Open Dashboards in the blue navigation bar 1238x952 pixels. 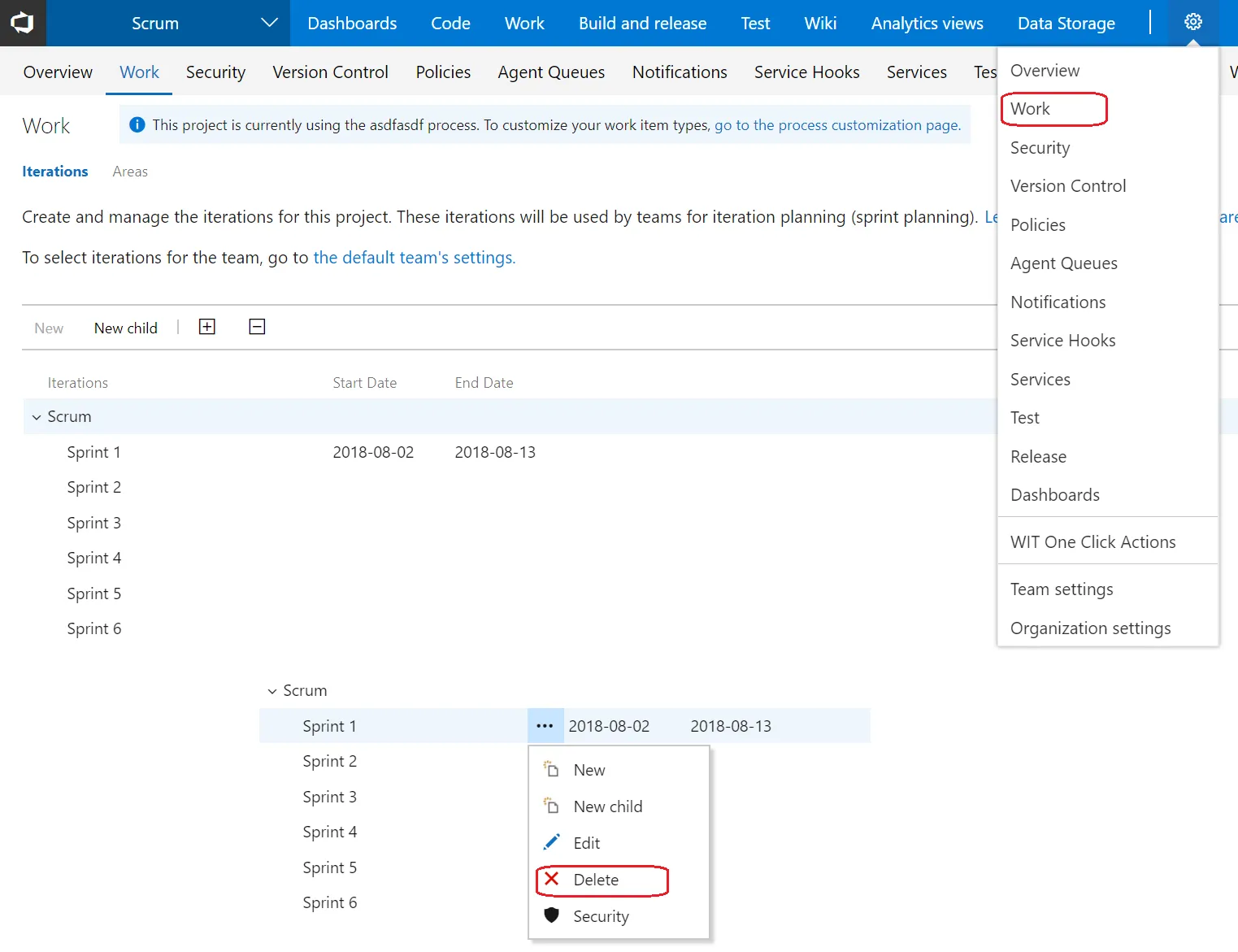pyautogui.click(x=352, y=24)
